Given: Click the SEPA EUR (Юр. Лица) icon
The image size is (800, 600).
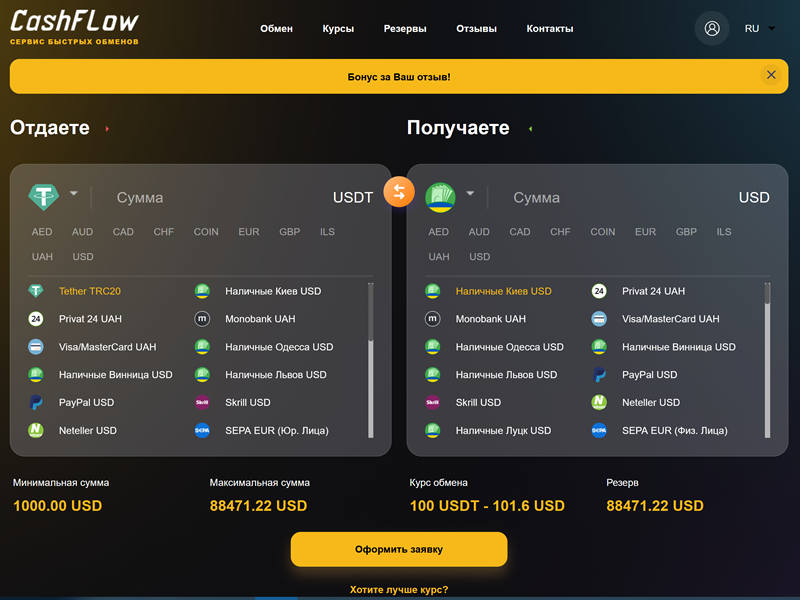Looking at the screenshot, I should click(202, 430).
